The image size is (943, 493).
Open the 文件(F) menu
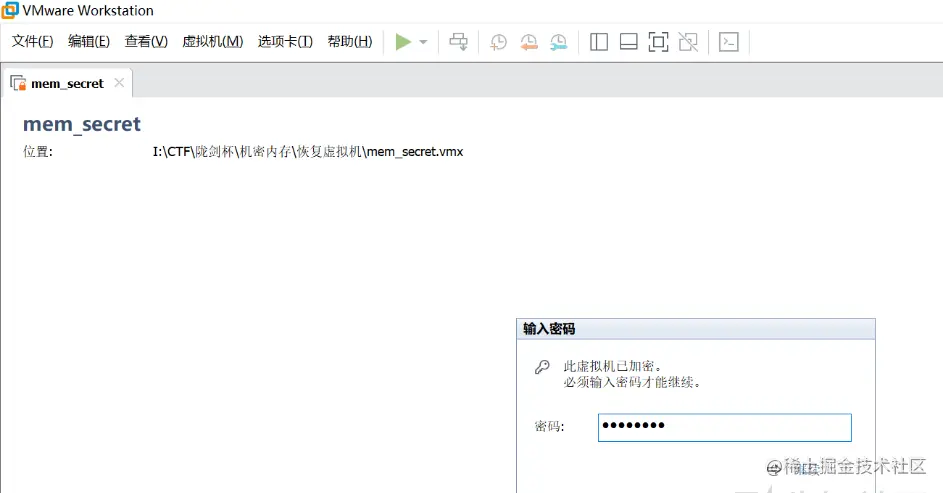point(32,41)
